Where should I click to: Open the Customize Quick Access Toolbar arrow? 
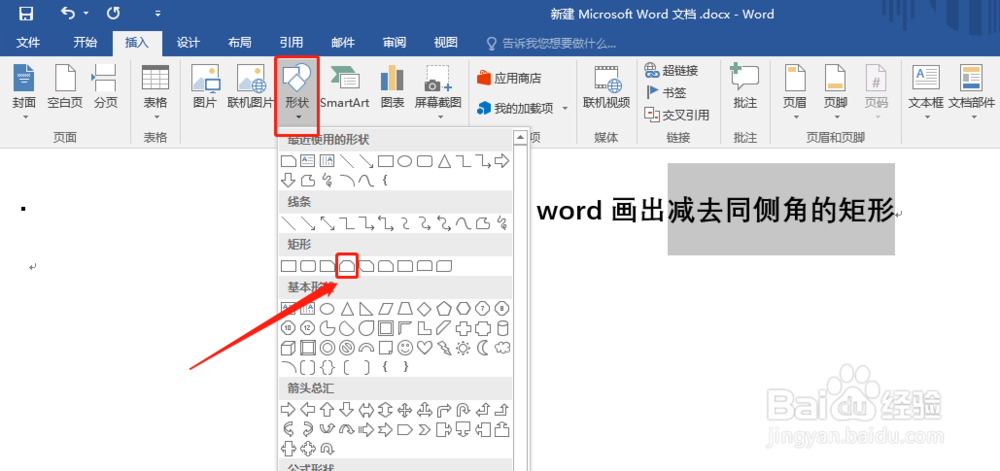[x=158, y=13]
